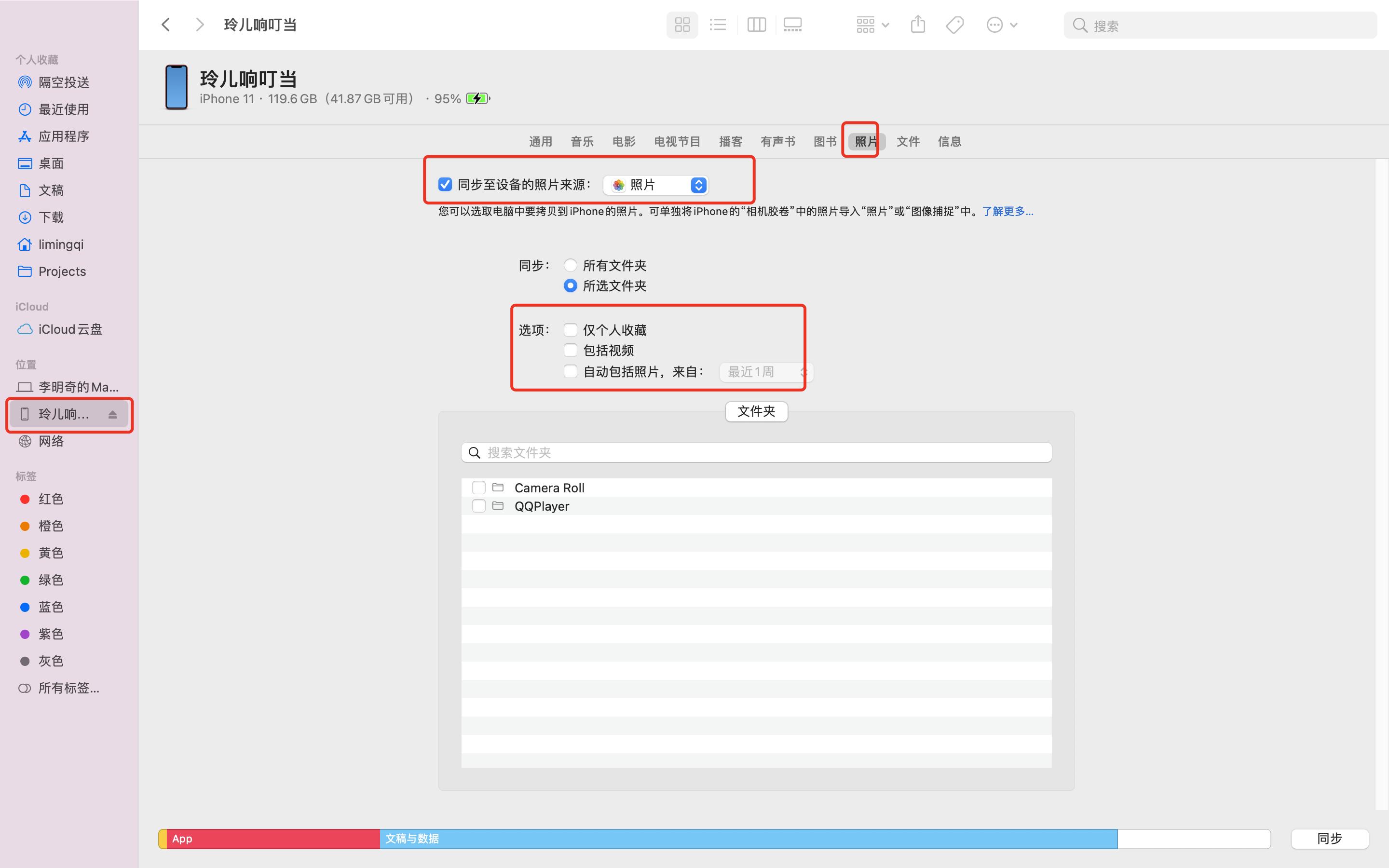Eject the 玲儿响叮当 iPhone from the sidebar
The image size is (1389, 868).
tap(112, 415)
